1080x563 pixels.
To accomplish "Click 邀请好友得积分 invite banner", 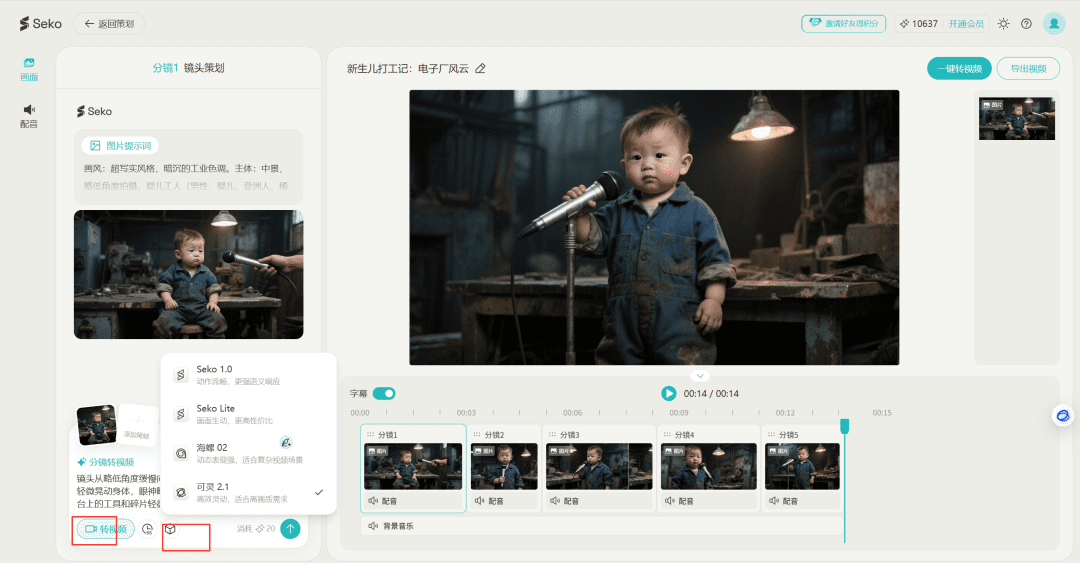I will 844,23.
